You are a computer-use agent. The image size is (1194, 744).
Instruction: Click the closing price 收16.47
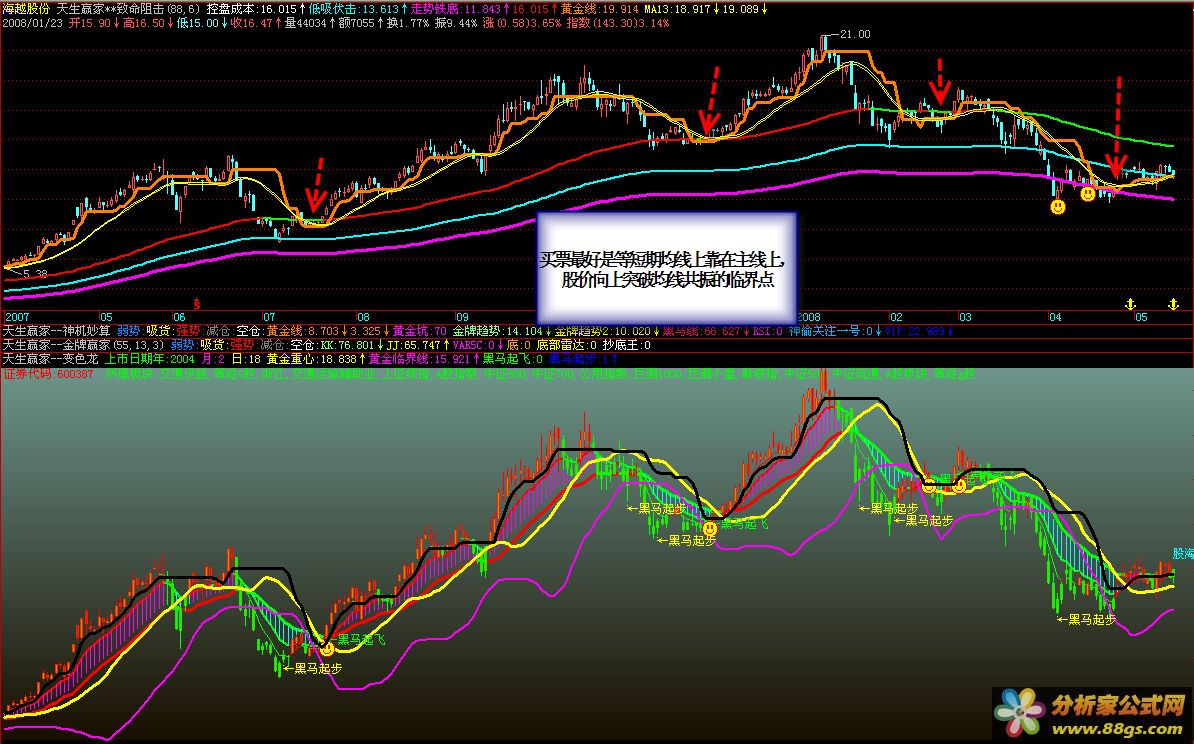pos(251,23)
